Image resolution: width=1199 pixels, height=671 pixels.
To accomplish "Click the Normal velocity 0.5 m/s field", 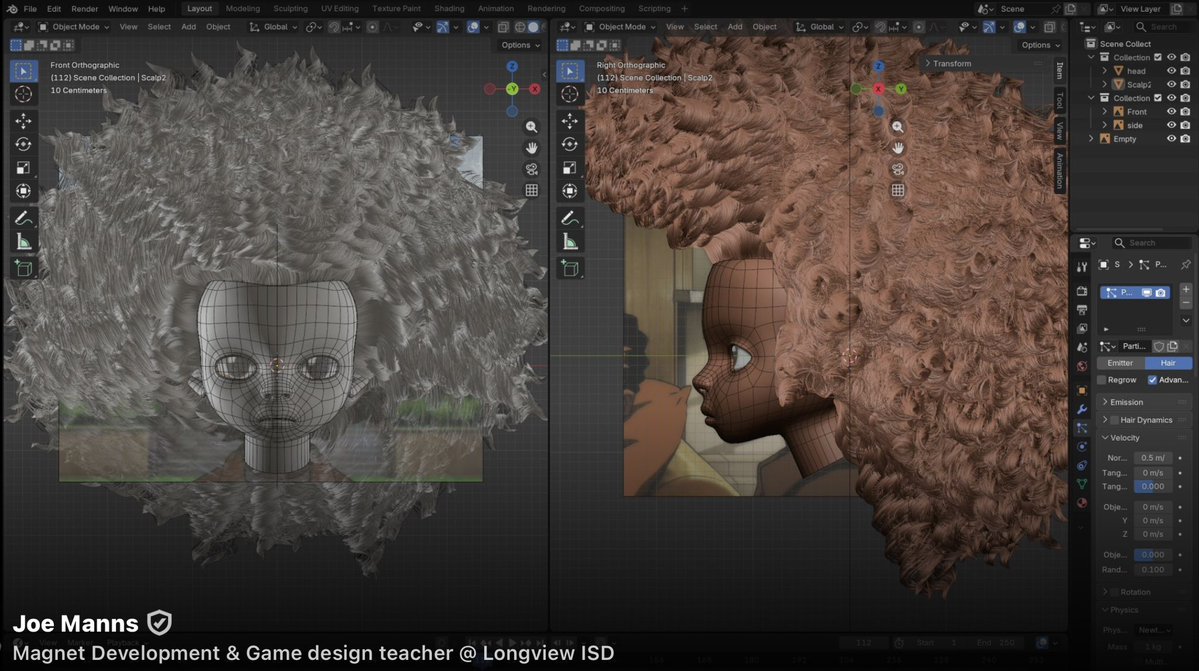I will pos(1153,458).
